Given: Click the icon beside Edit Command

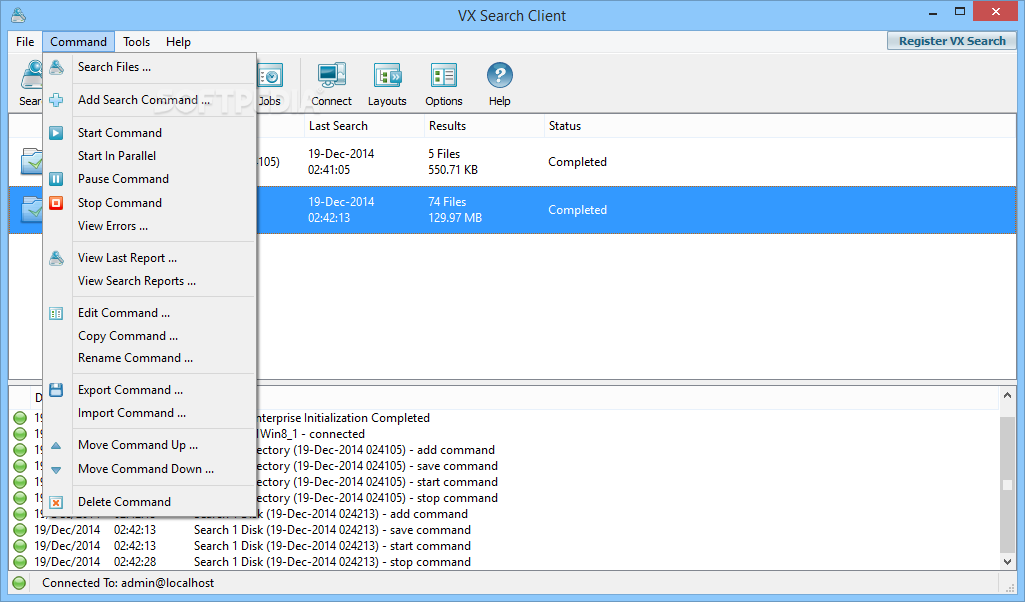Looking at the screenshot, I should [56, 313].
